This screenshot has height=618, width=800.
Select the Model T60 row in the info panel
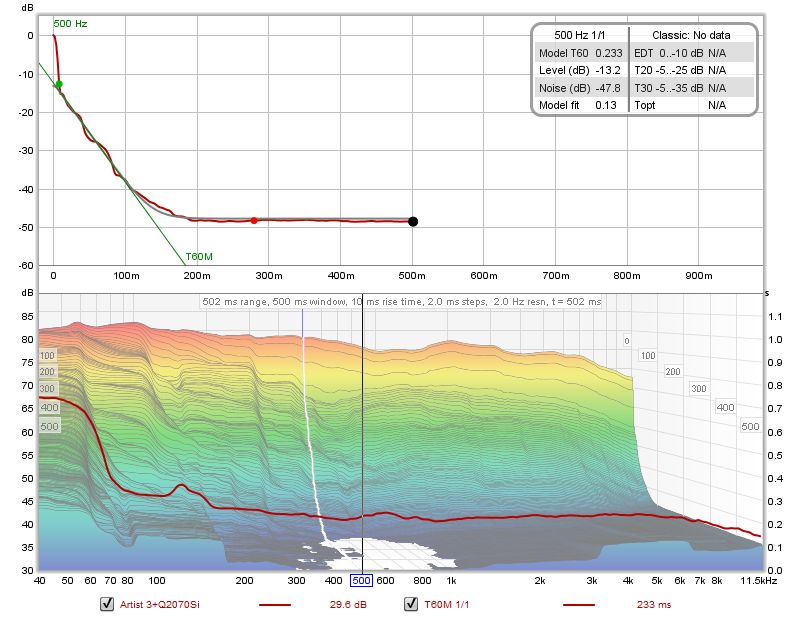click(580, 52)
